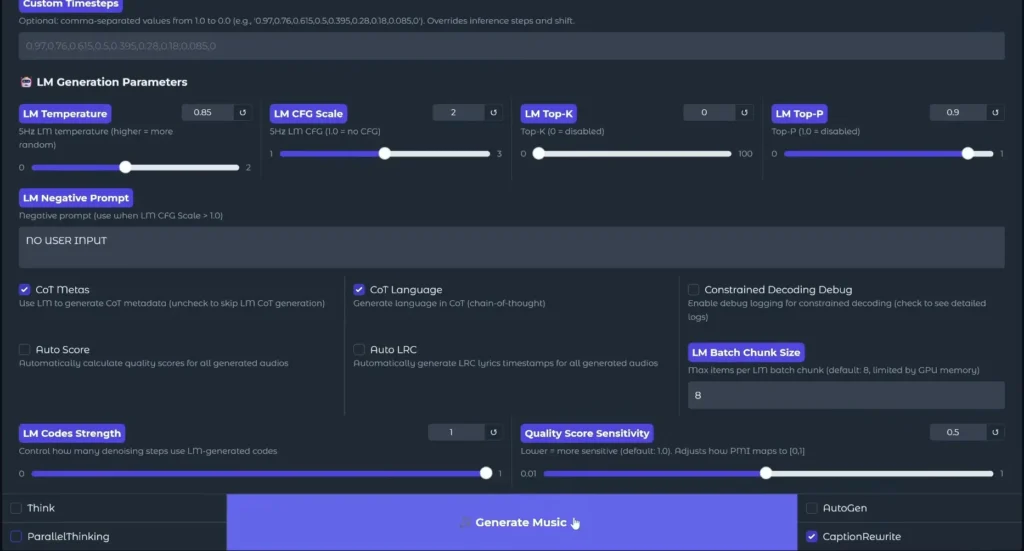Image resolution: width=1024 pixels, height=551 pixels.
Task: Uncheck the CoT Metas checkbox
Action: point(25,290)
